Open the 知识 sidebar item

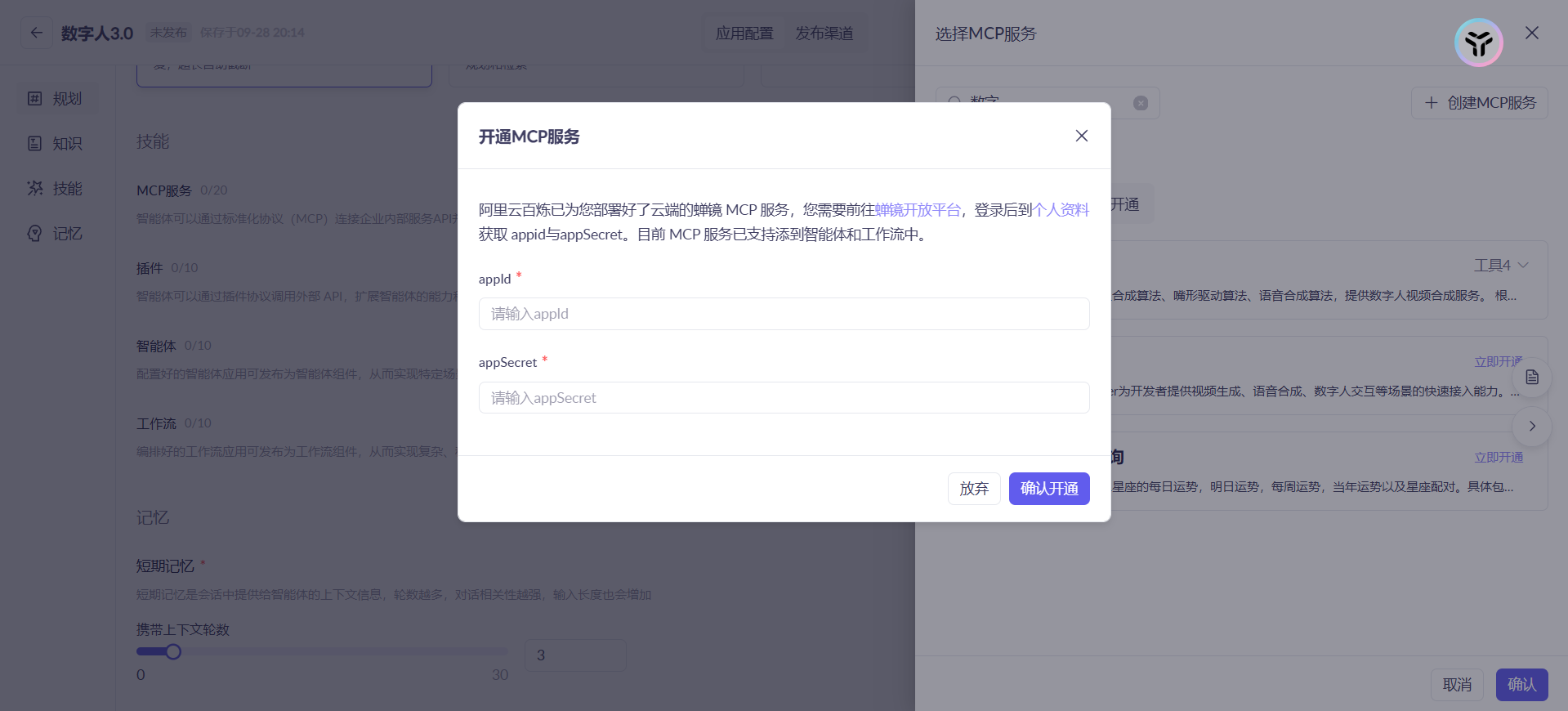(56, 144)
